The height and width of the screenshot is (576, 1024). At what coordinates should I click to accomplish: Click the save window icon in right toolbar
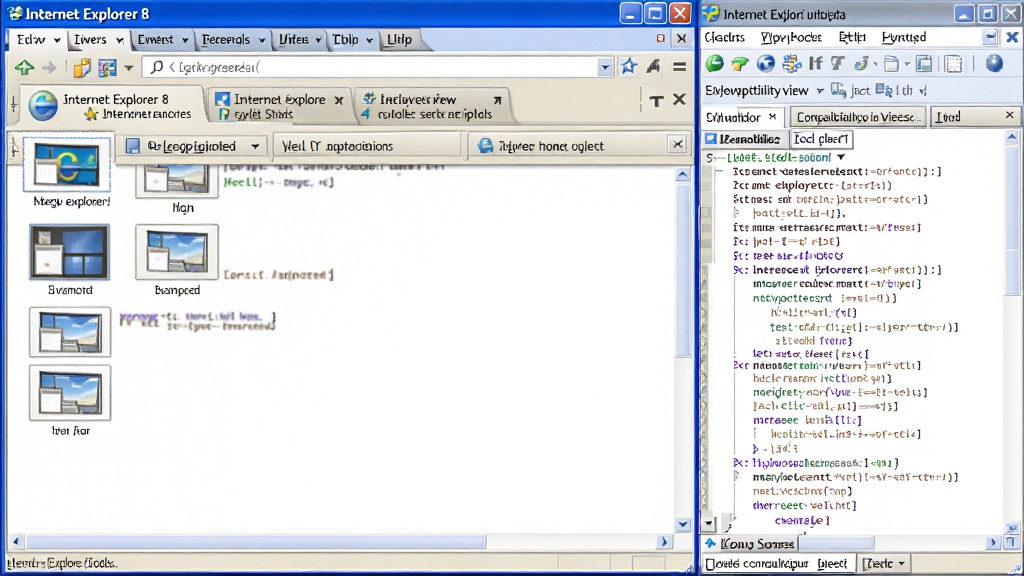[924, 63]
